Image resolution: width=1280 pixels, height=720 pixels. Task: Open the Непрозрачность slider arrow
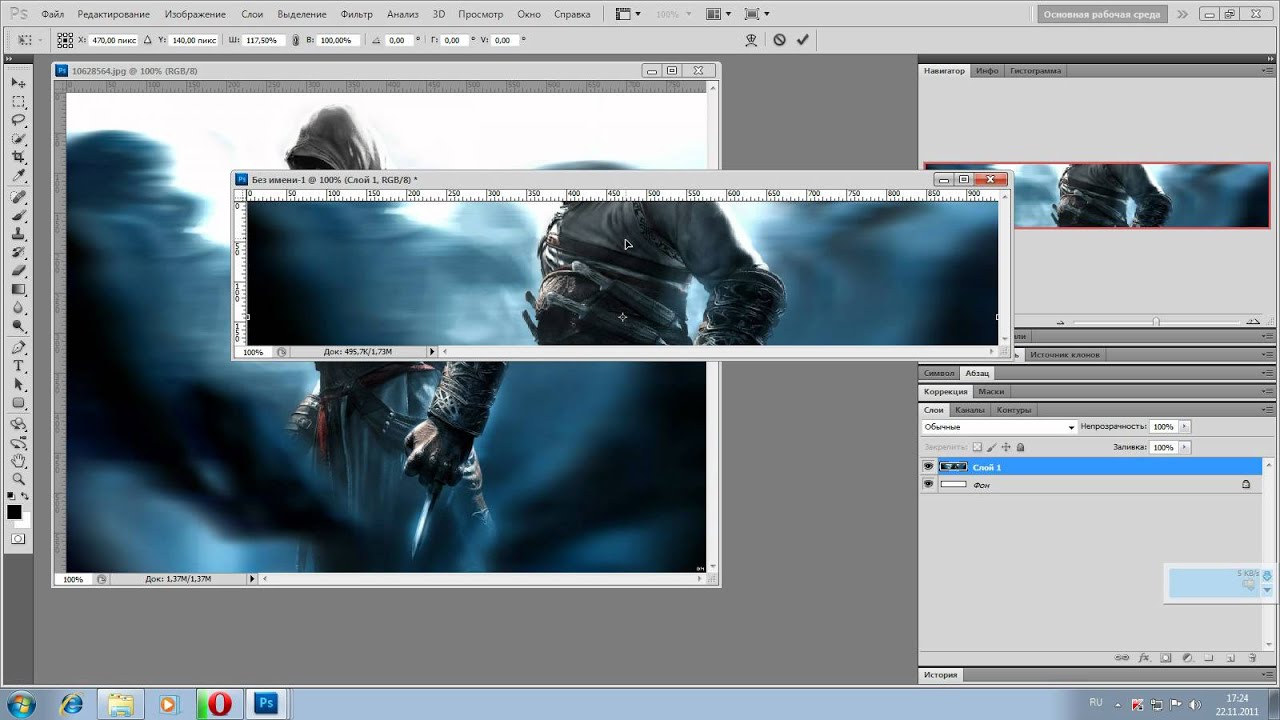coord(1185,427)
